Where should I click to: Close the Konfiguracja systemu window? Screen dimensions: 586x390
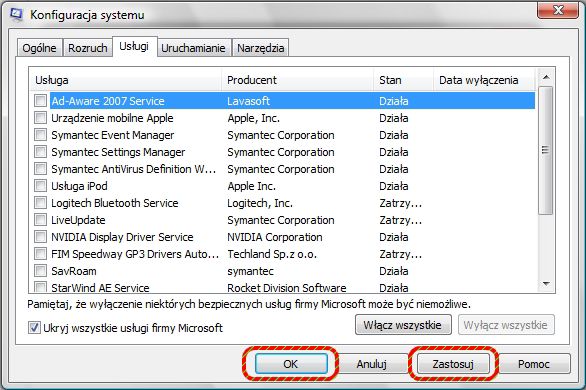[558, 10]
